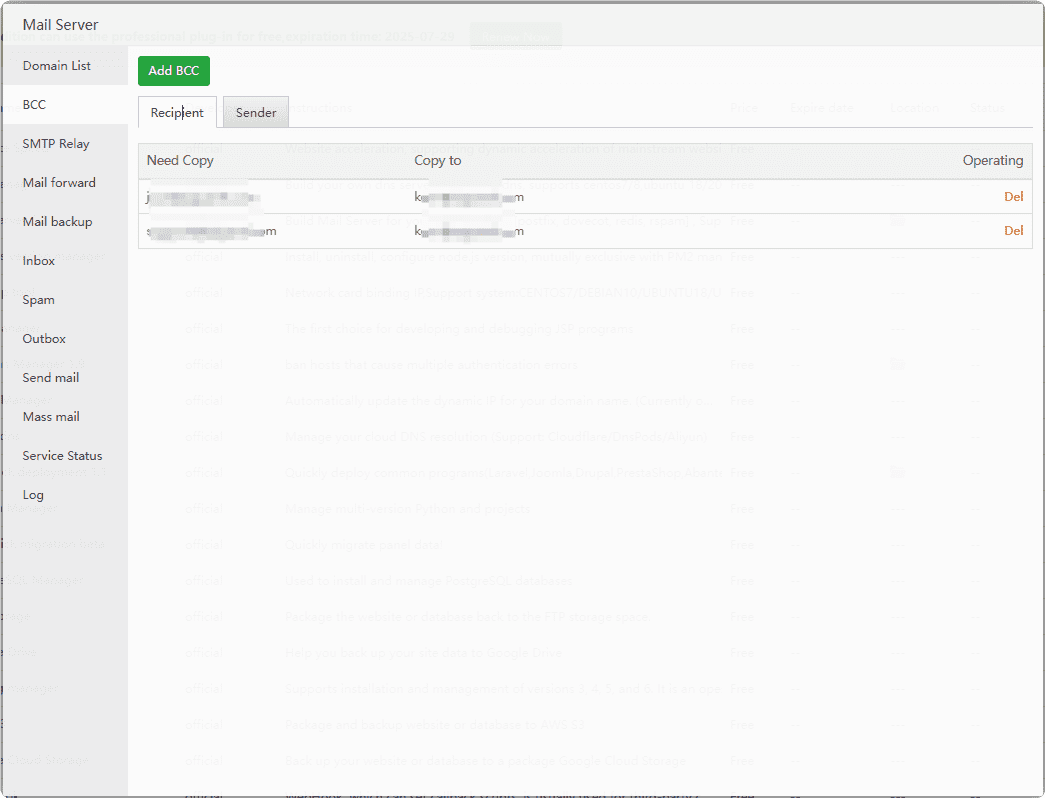View Service Status section
The height and width of the screenshot is (798, 1045).
click(x=63, y=456)
